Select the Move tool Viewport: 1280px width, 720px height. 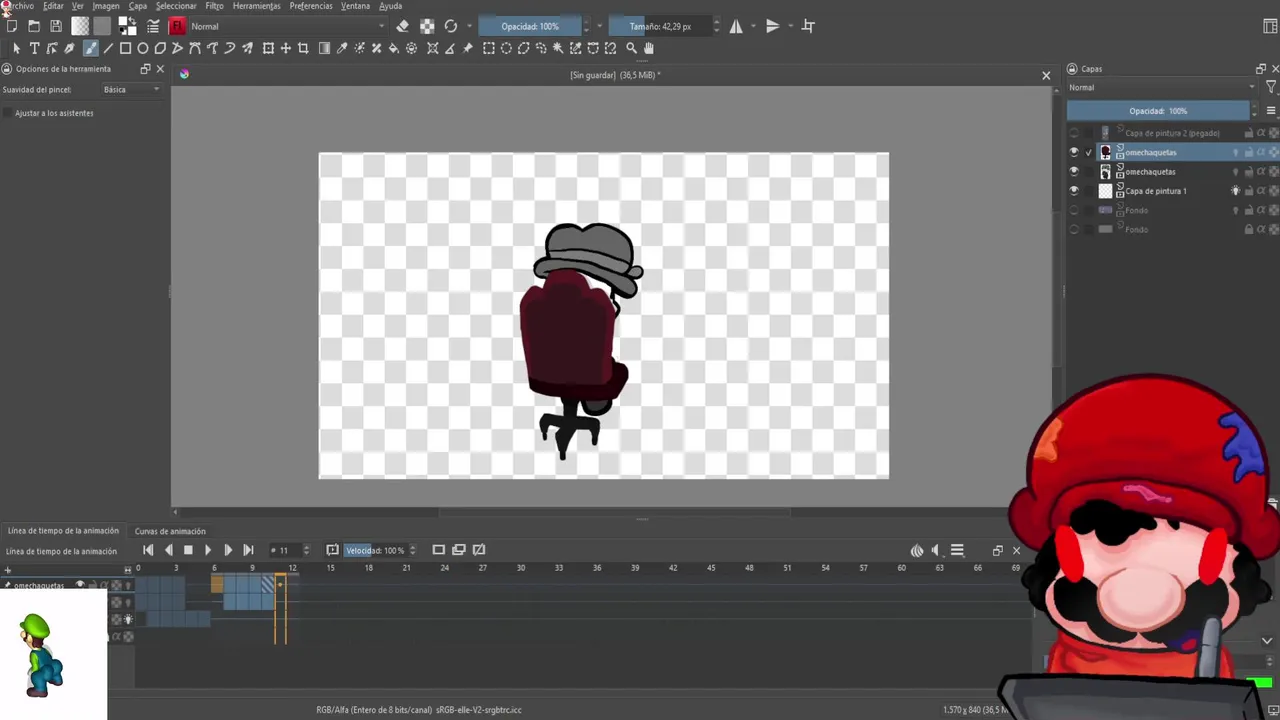pos(285,48)
